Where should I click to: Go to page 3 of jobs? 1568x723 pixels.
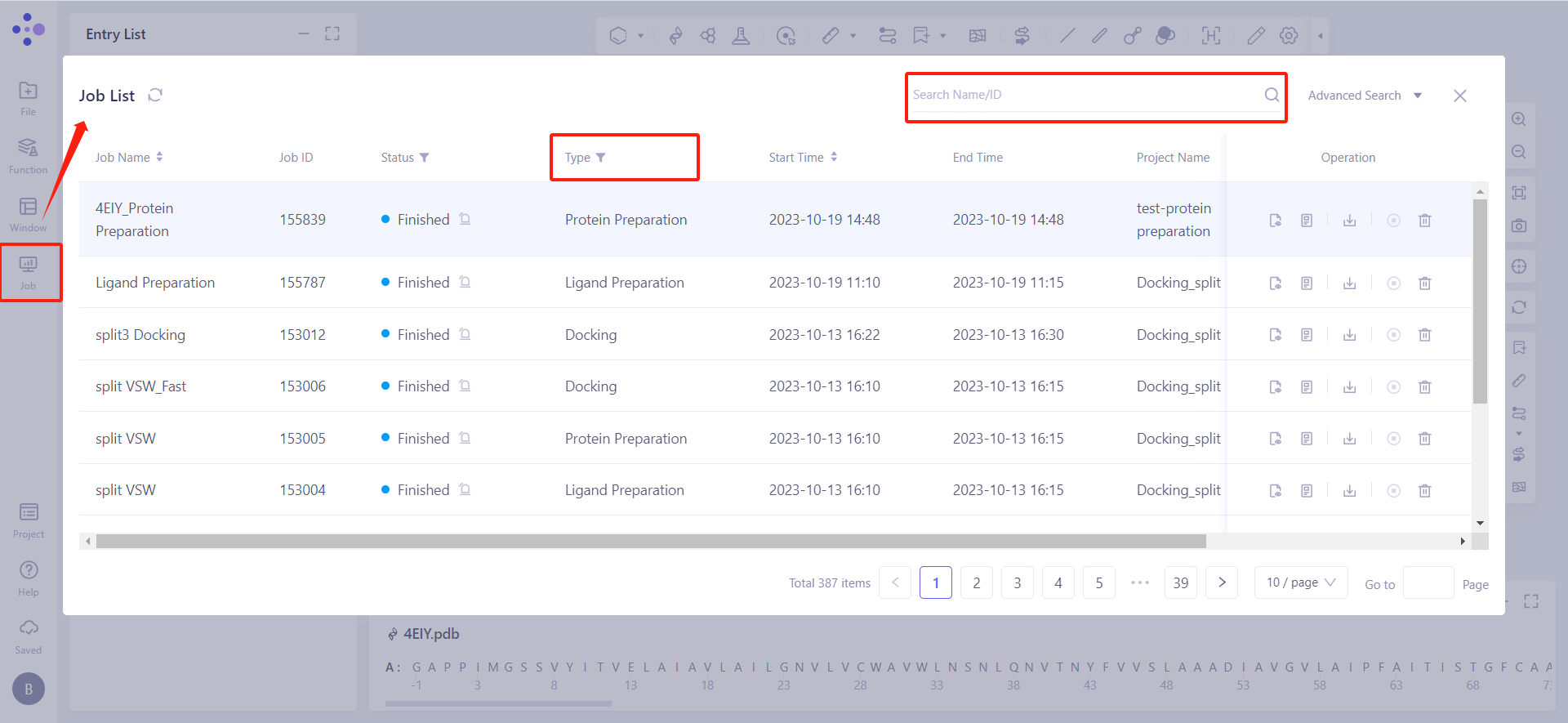1017,582
